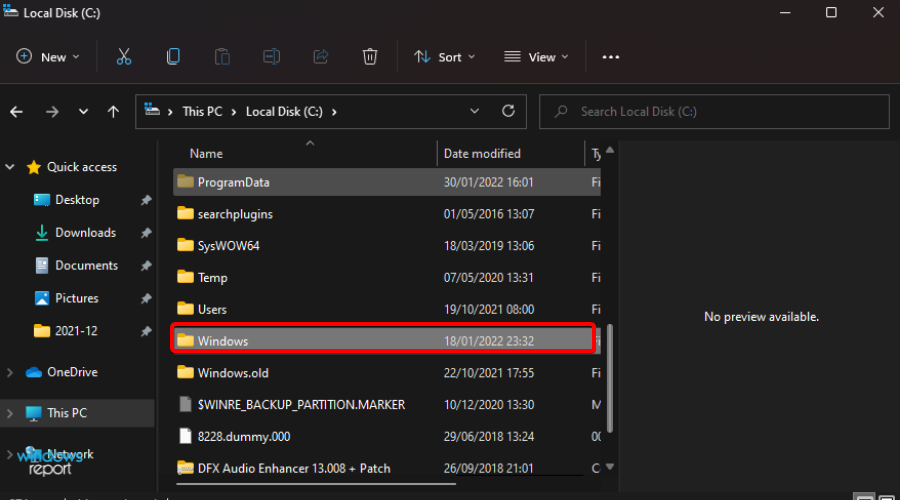This screenshot has width=900, height=500.
Task: Click the Cut scissors icon
Action: click(123, 57)
